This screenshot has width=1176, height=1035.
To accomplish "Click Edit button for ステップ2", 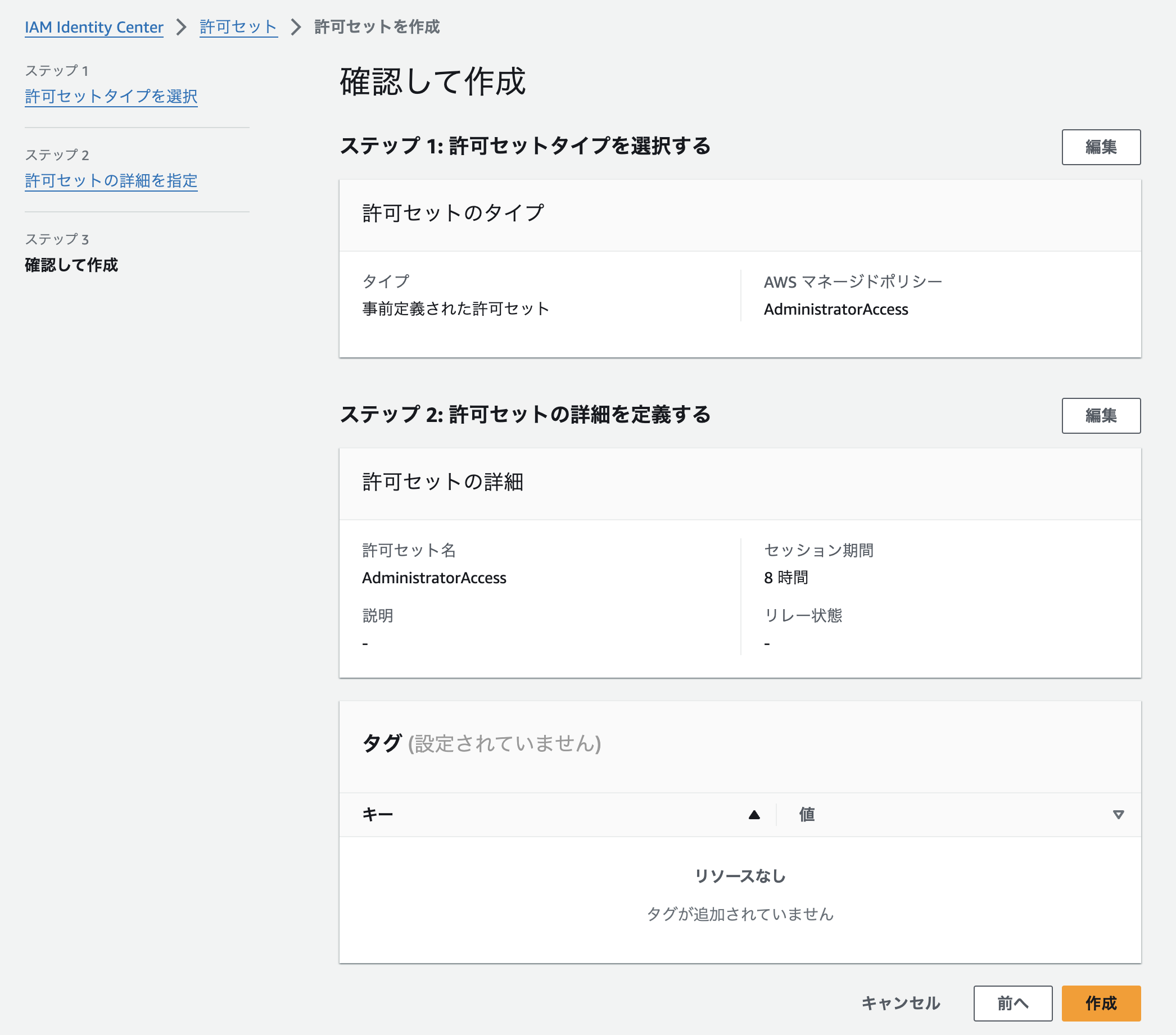I will point(1101,414).
